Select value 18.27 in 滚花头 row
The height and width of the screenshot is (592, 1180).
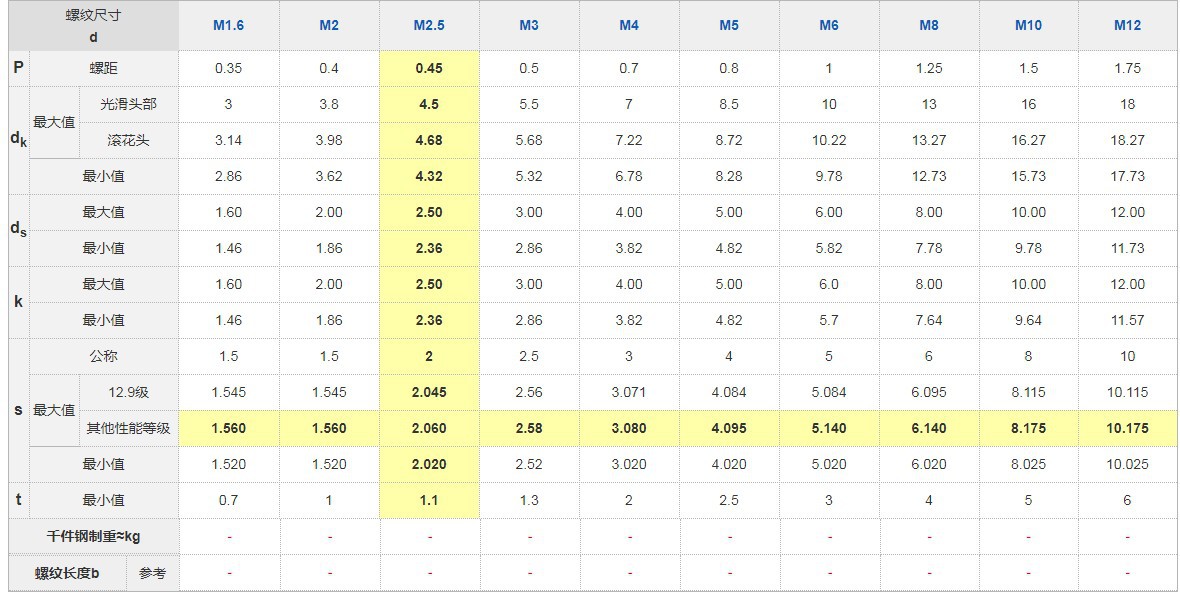tap(1127, 140)
